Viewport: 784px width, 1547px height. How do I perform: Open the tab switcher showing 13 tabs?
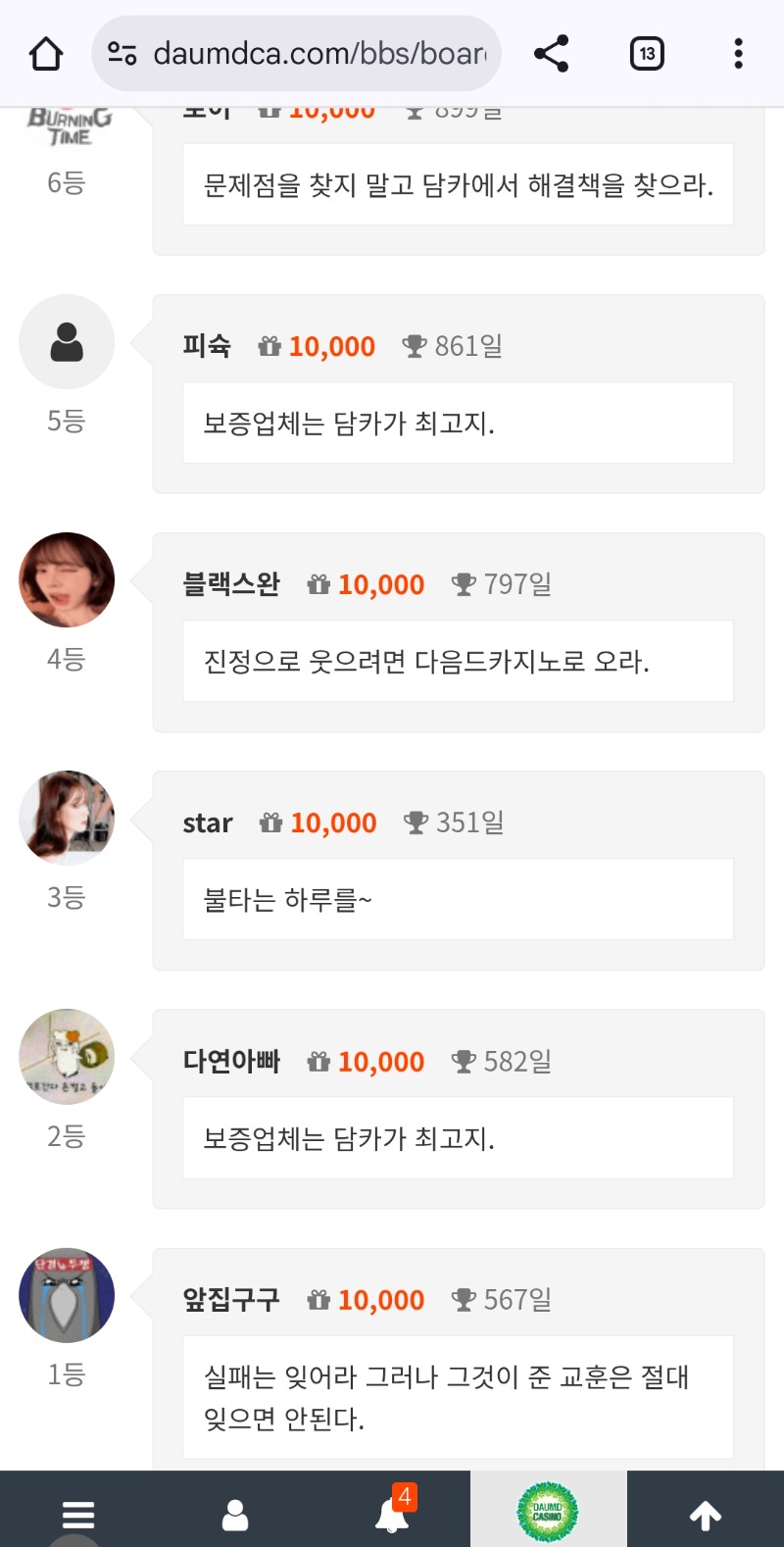pos(647,54)
